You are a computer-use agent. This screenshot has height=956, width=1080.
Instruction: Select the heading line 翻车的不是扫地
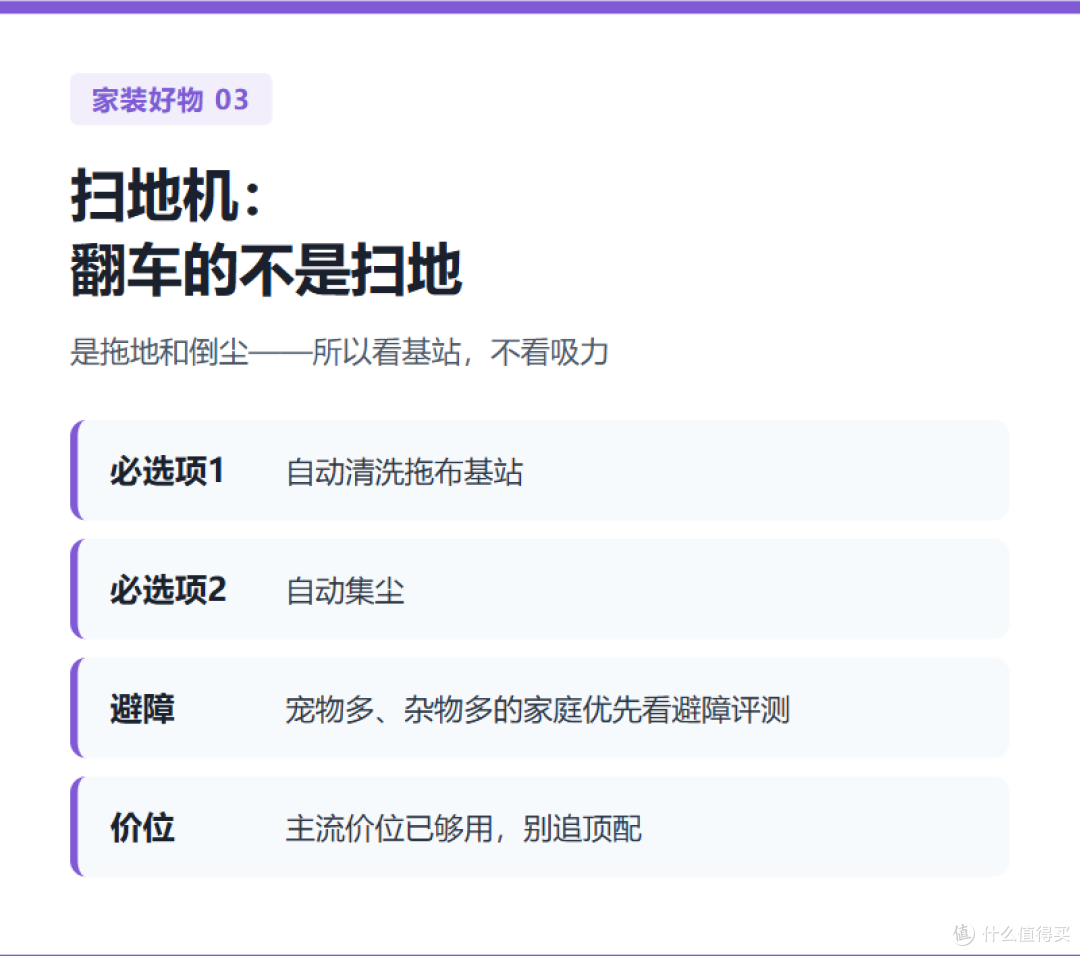(266, 269)
